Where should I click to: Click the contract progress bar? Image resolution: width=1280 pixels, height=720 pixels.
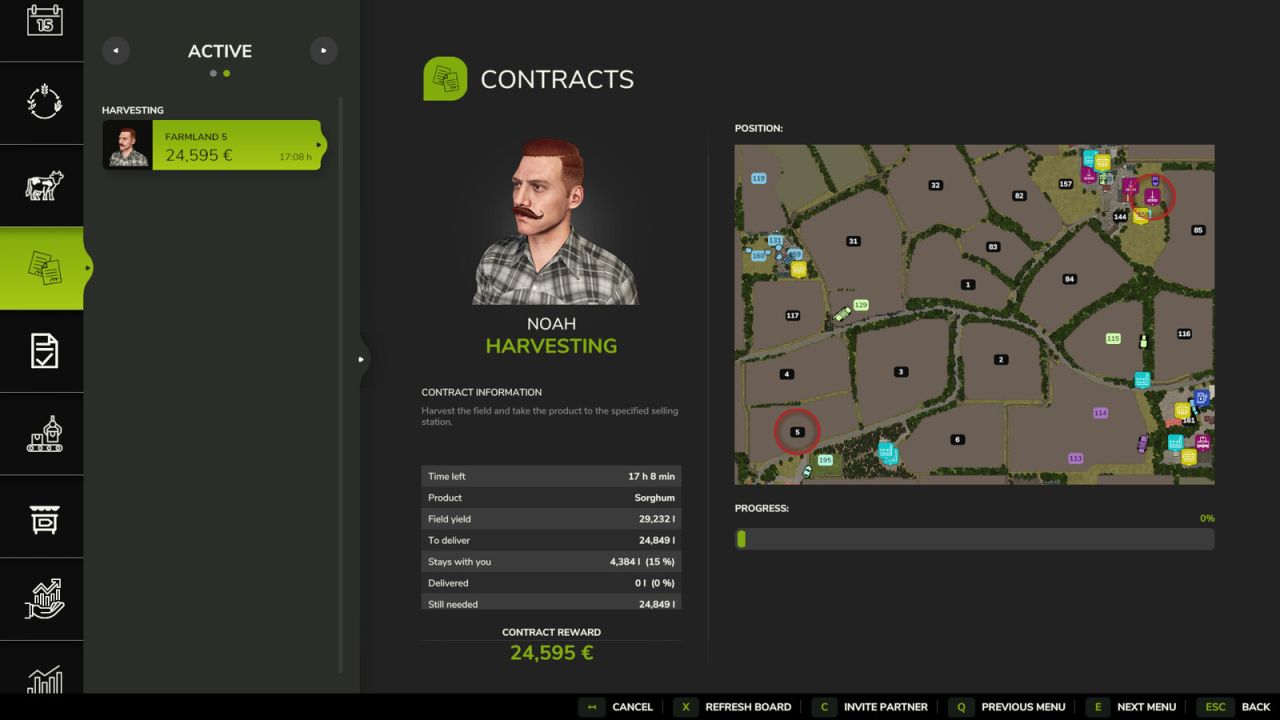[x=974, y=539]
